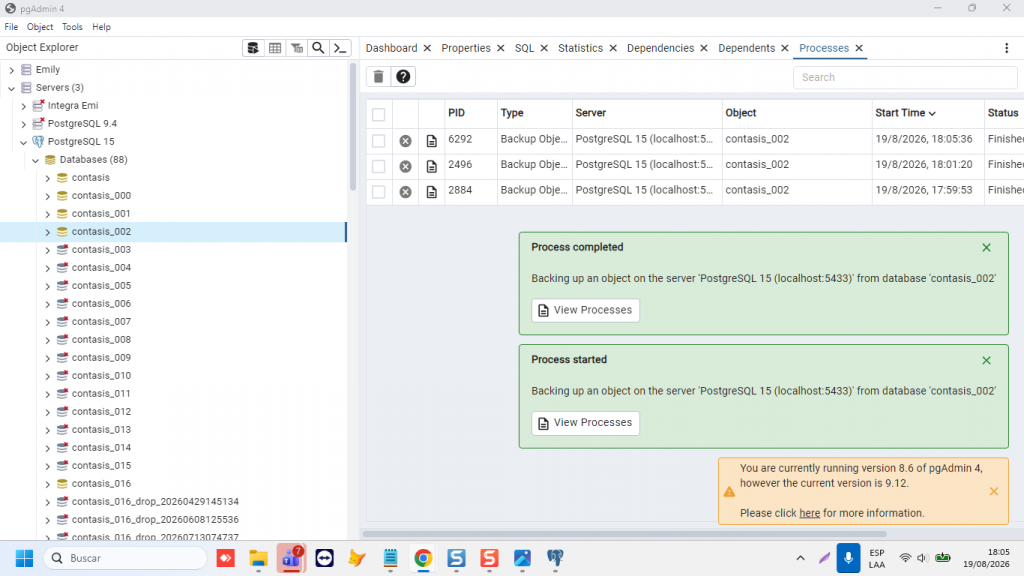The image size is (1024, 576).
Task: Open TeamViewer from the taskbar
Action: tap(325, 558)
